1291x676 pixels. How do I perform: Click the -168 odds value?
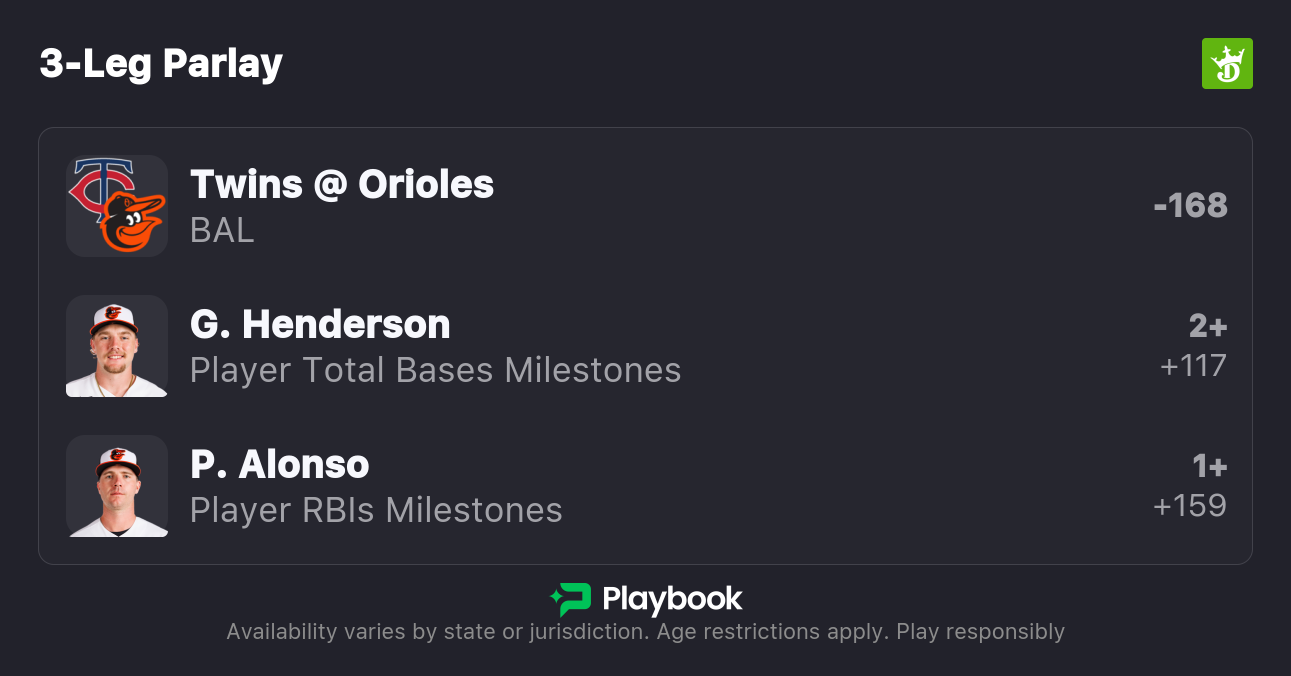pyautogui.click(x=1190, y=205)
